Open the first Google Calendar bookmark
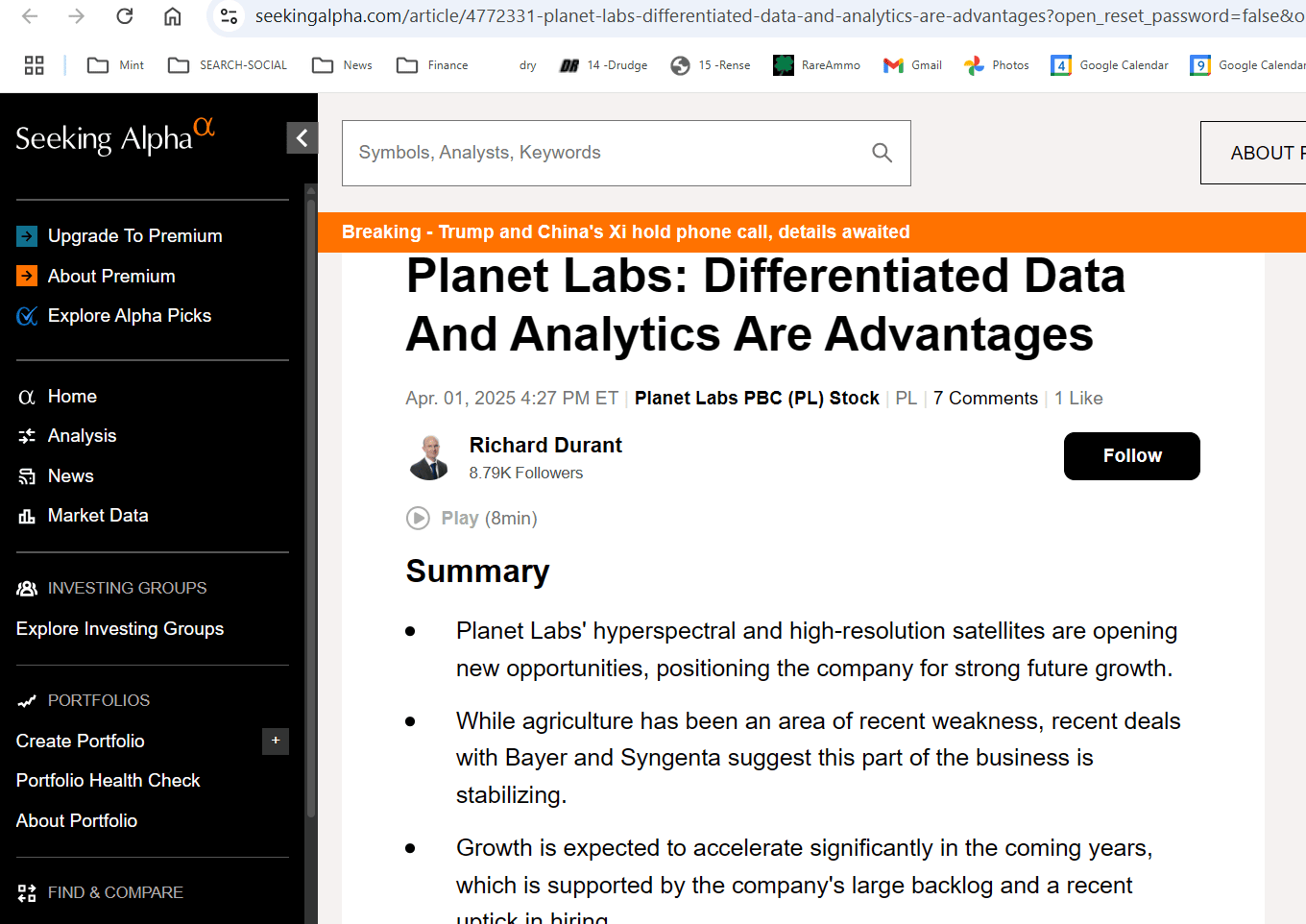Screen dimensions: 1306x924 [x=1110, y=65]
